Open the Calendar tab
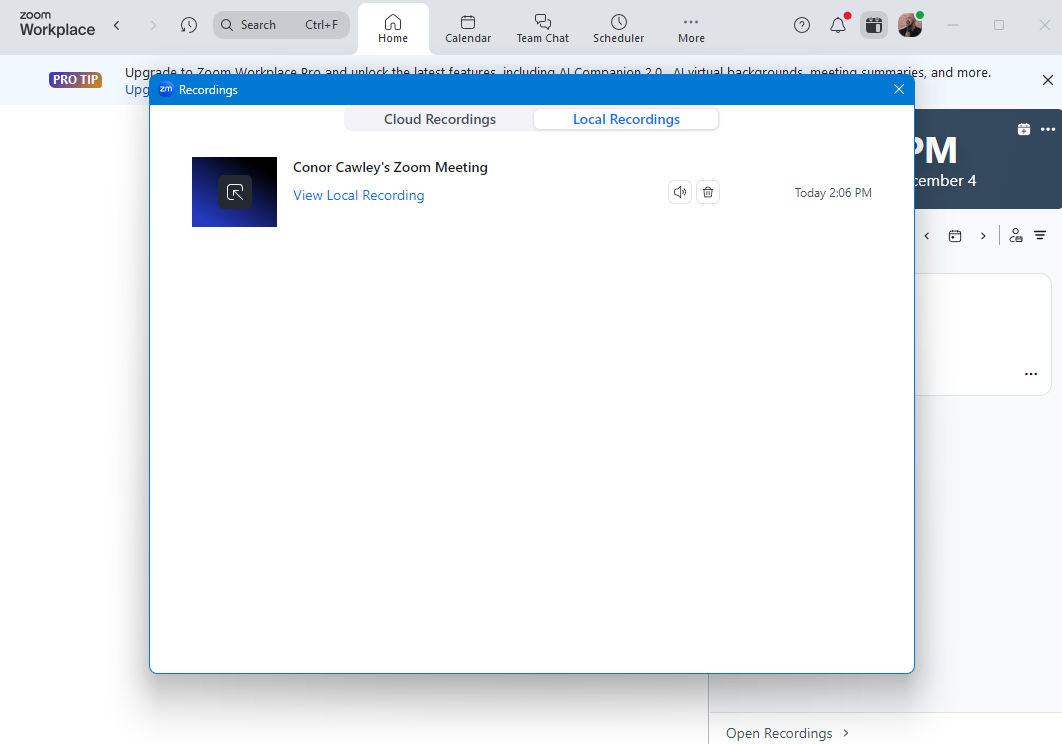 [468, 29]
